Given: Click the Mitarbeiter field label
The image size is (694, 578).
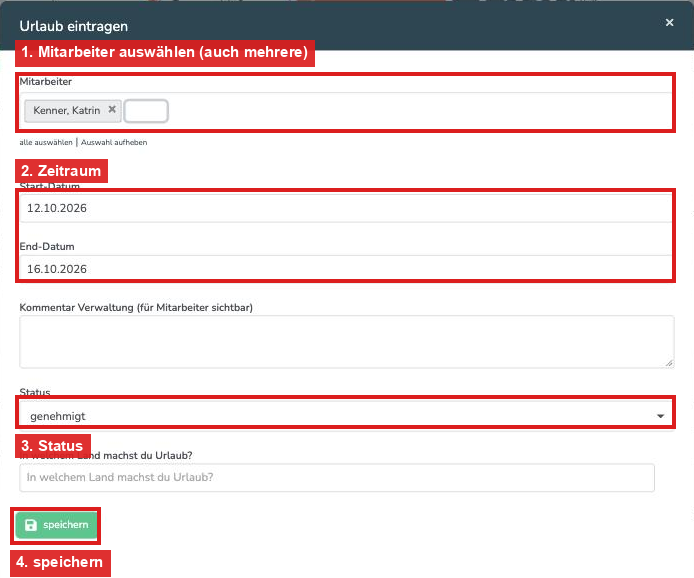Looking at the screenshot, I should 46,81.
